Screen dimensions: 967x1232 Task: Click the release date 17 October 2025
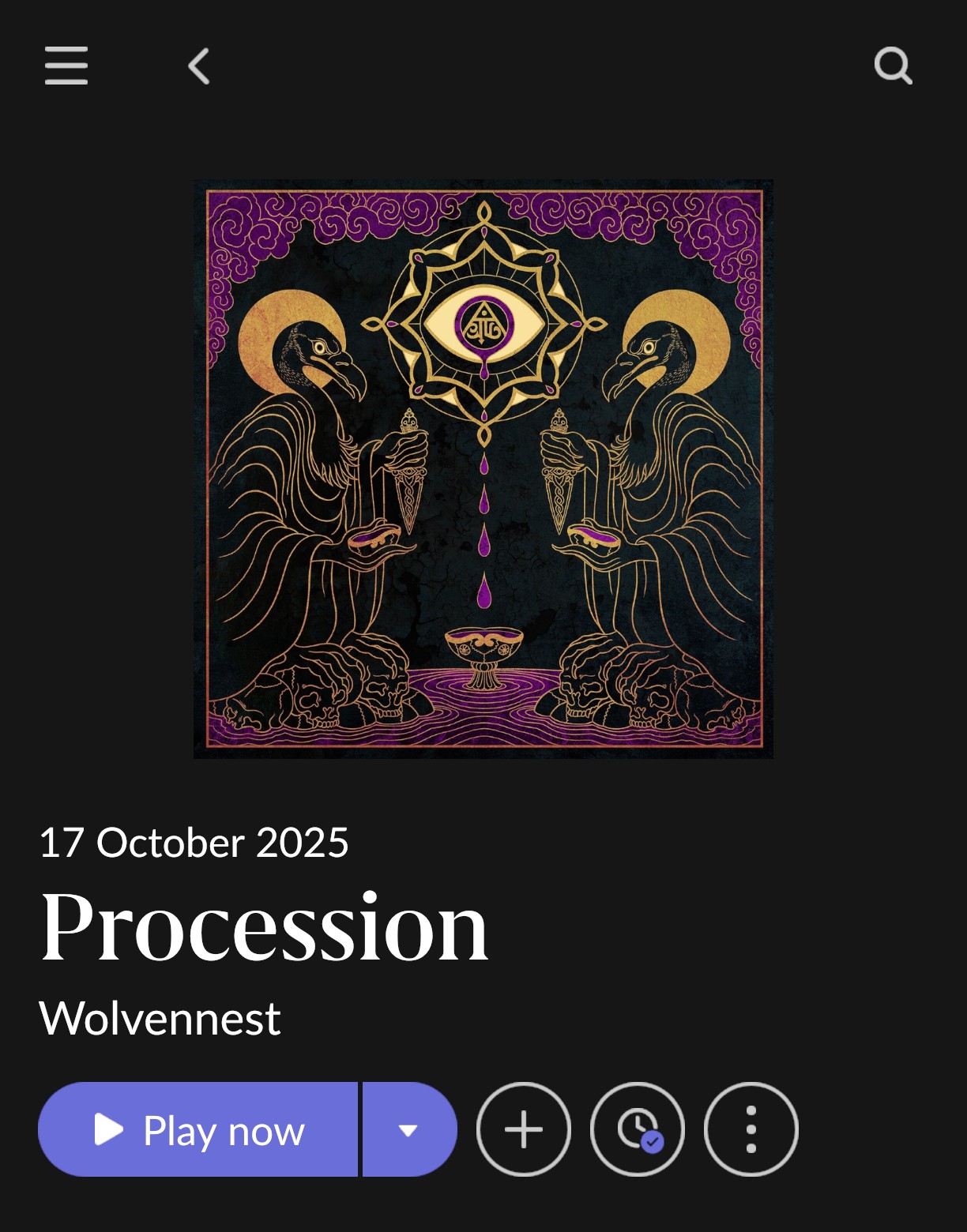tap(194, 843)
